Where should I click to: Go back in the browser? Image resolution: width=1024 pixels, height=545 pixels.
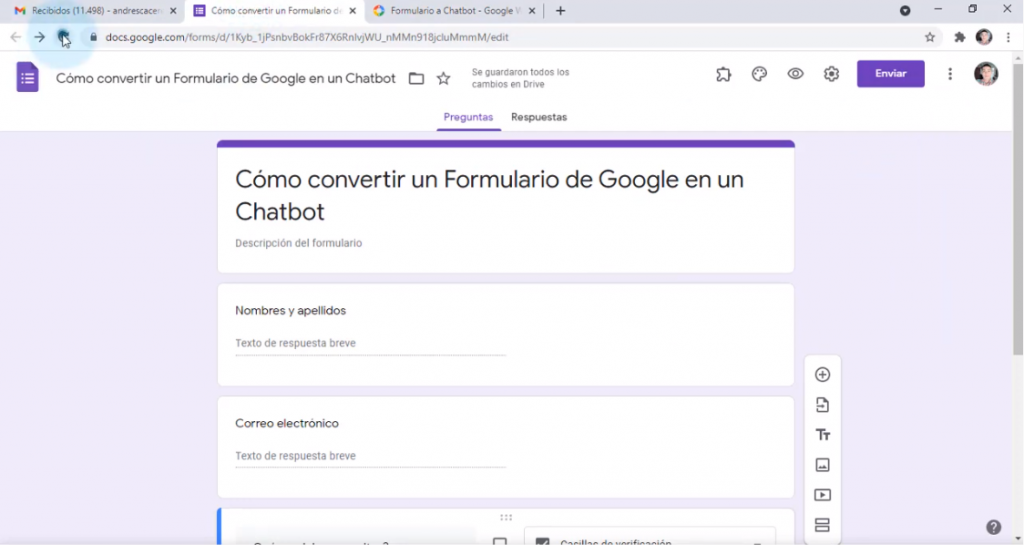[x=16, y=37]
